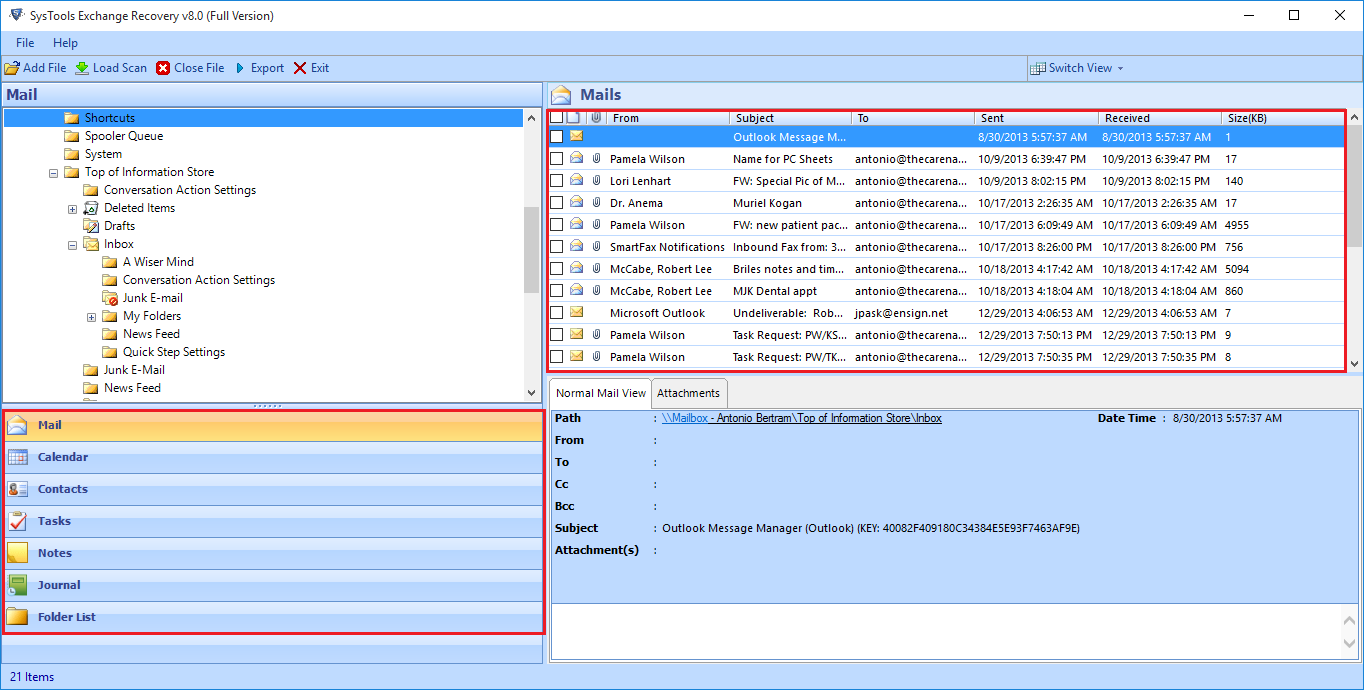Check the box for 'Name for PC Sheets'
The image size is (1364, 690).
tap(556, 159)
